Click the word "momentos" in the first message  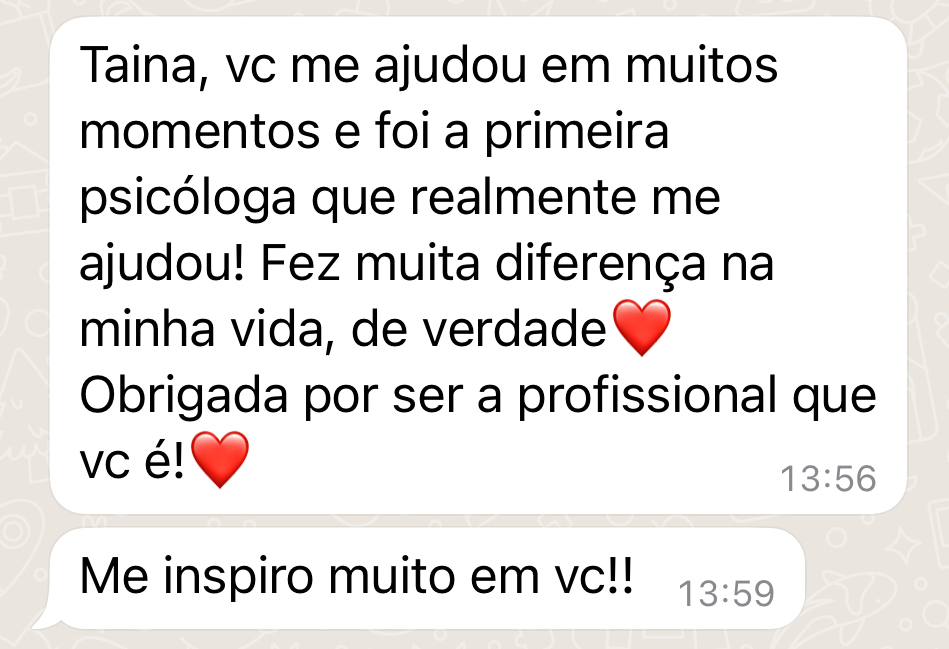tap(200, 133)
